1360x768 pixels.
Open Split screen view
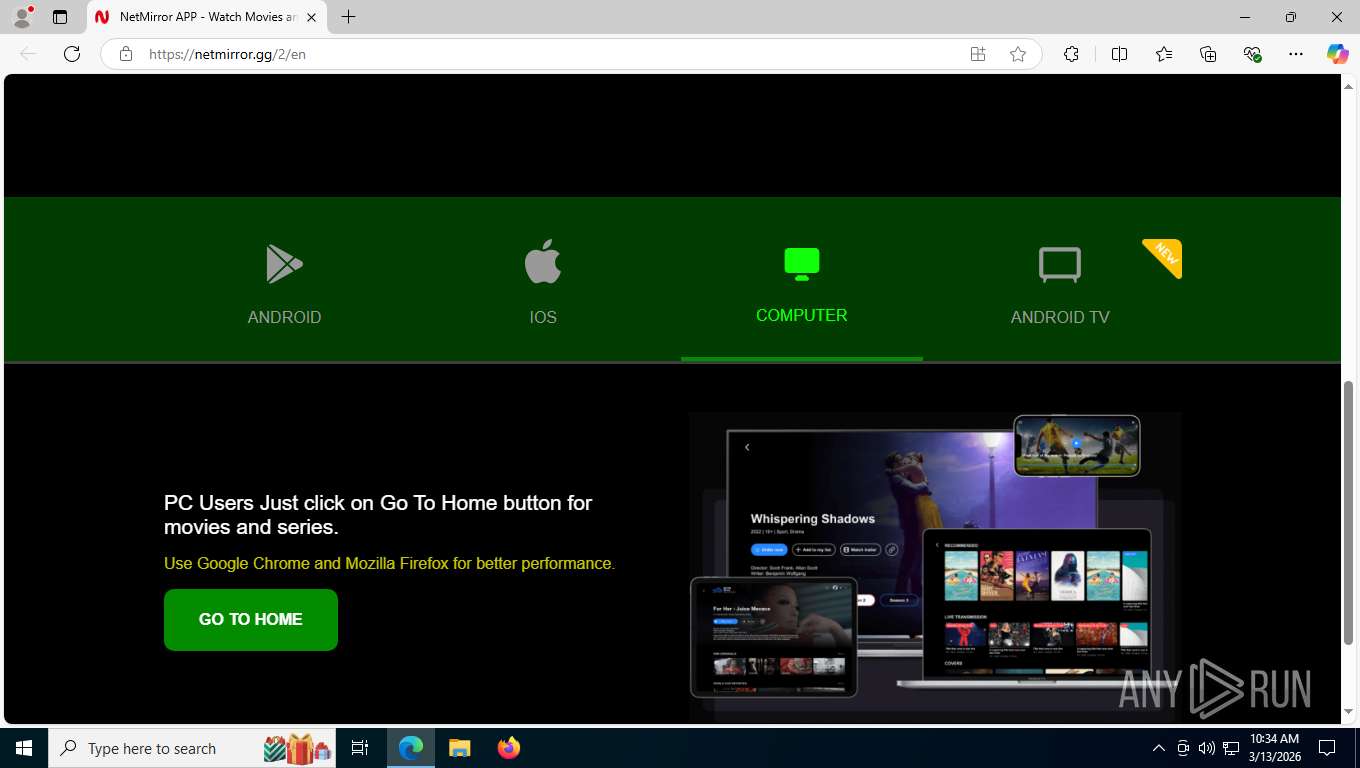tap(1119, 54)
